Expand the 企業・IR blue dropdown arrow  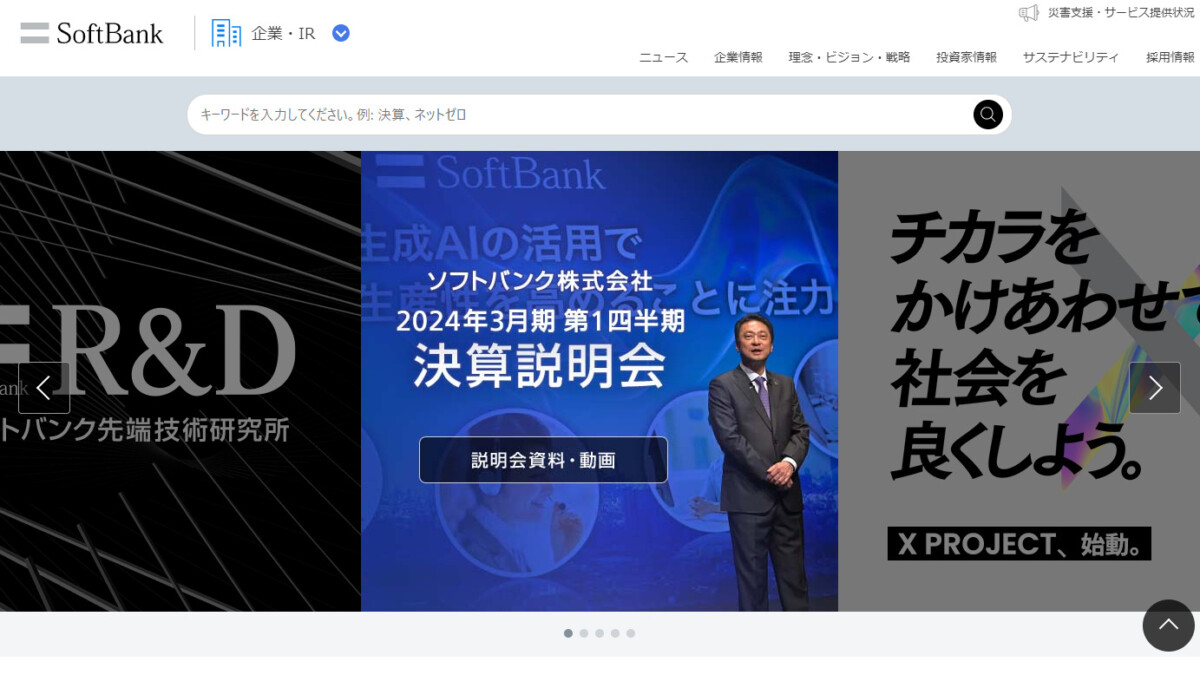click(341, 33)
